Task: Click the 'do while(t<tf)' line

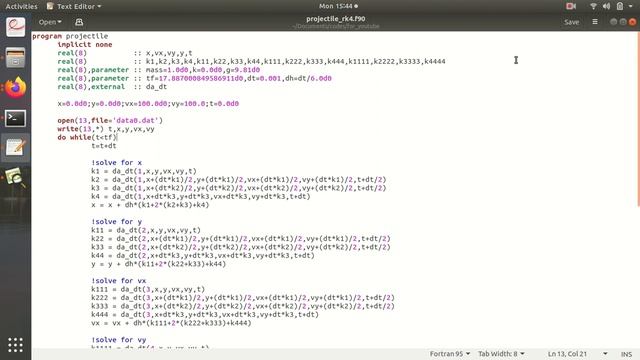Action: click(87, 137)
